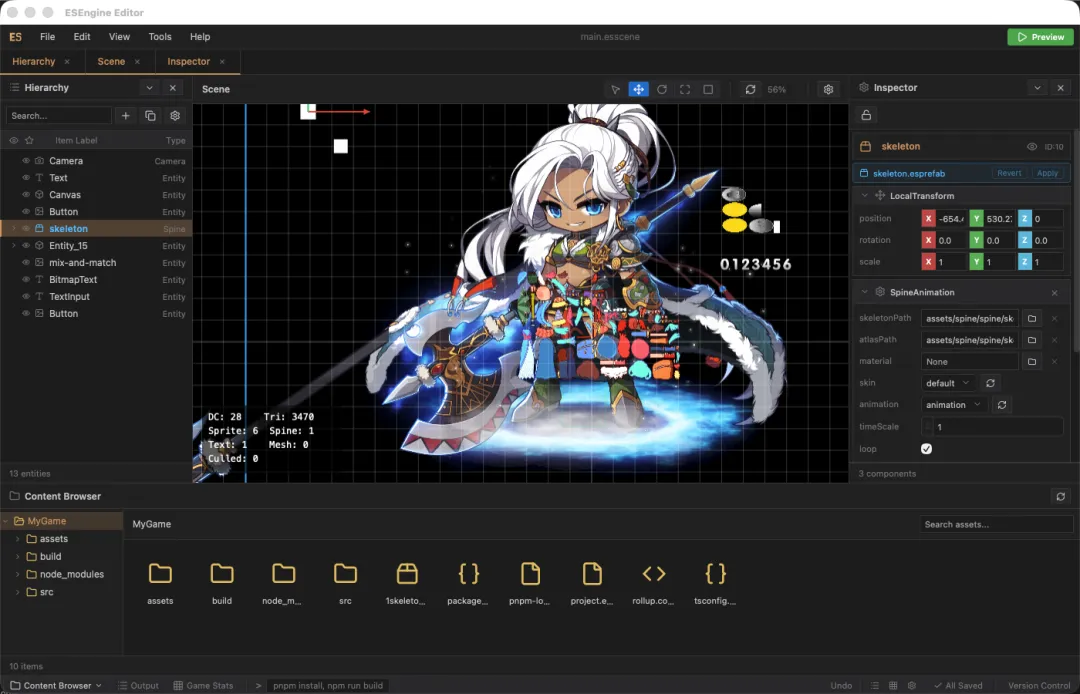Viewport: 1080px width, 694px height.
Task: Open Inspector panel dropdown chevron
Action: tap(1037, 88)
